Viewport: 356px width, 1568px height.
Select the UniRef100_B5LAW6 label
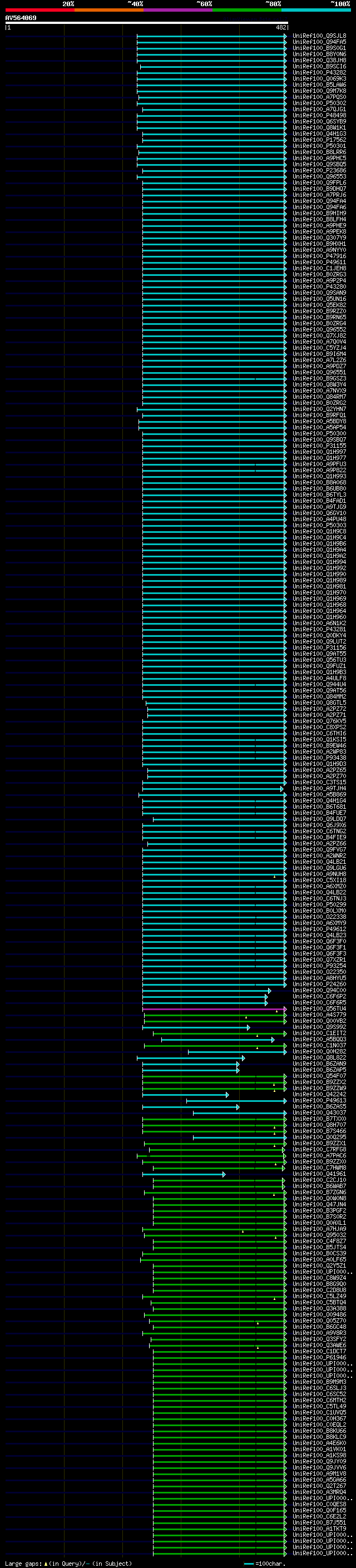point(319,85)
